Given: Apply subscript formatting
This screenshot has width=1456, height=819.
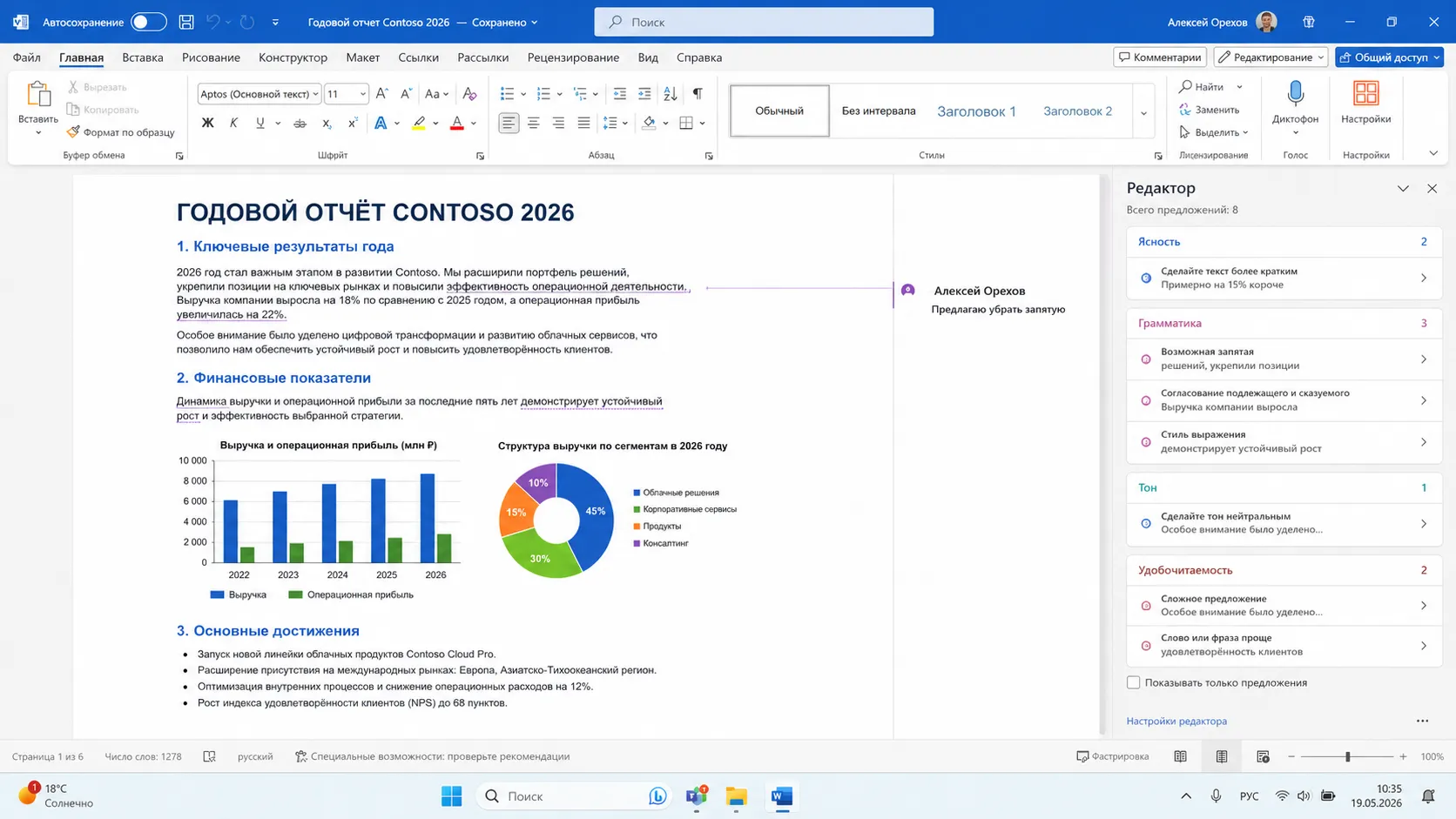Looking at the screenshot, I should (327, 124).
